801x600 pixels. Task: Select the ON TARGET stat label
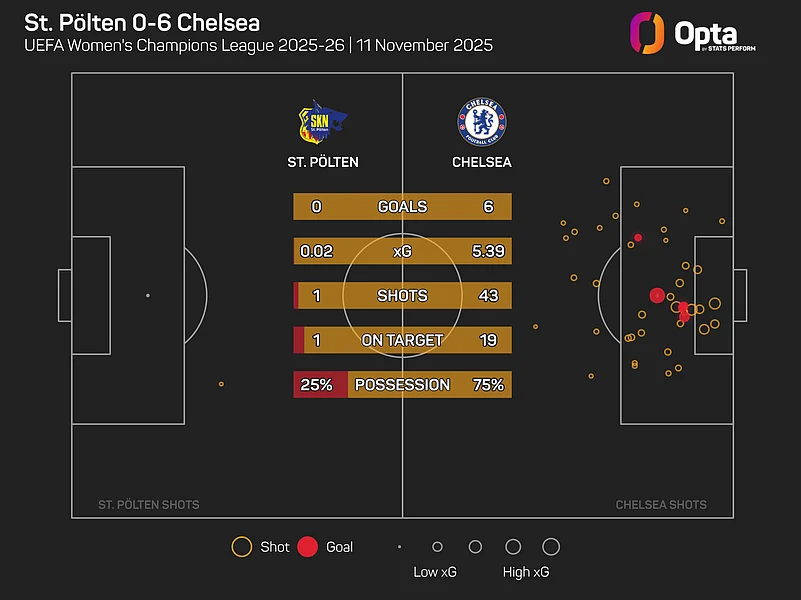[x=402, y=340]
